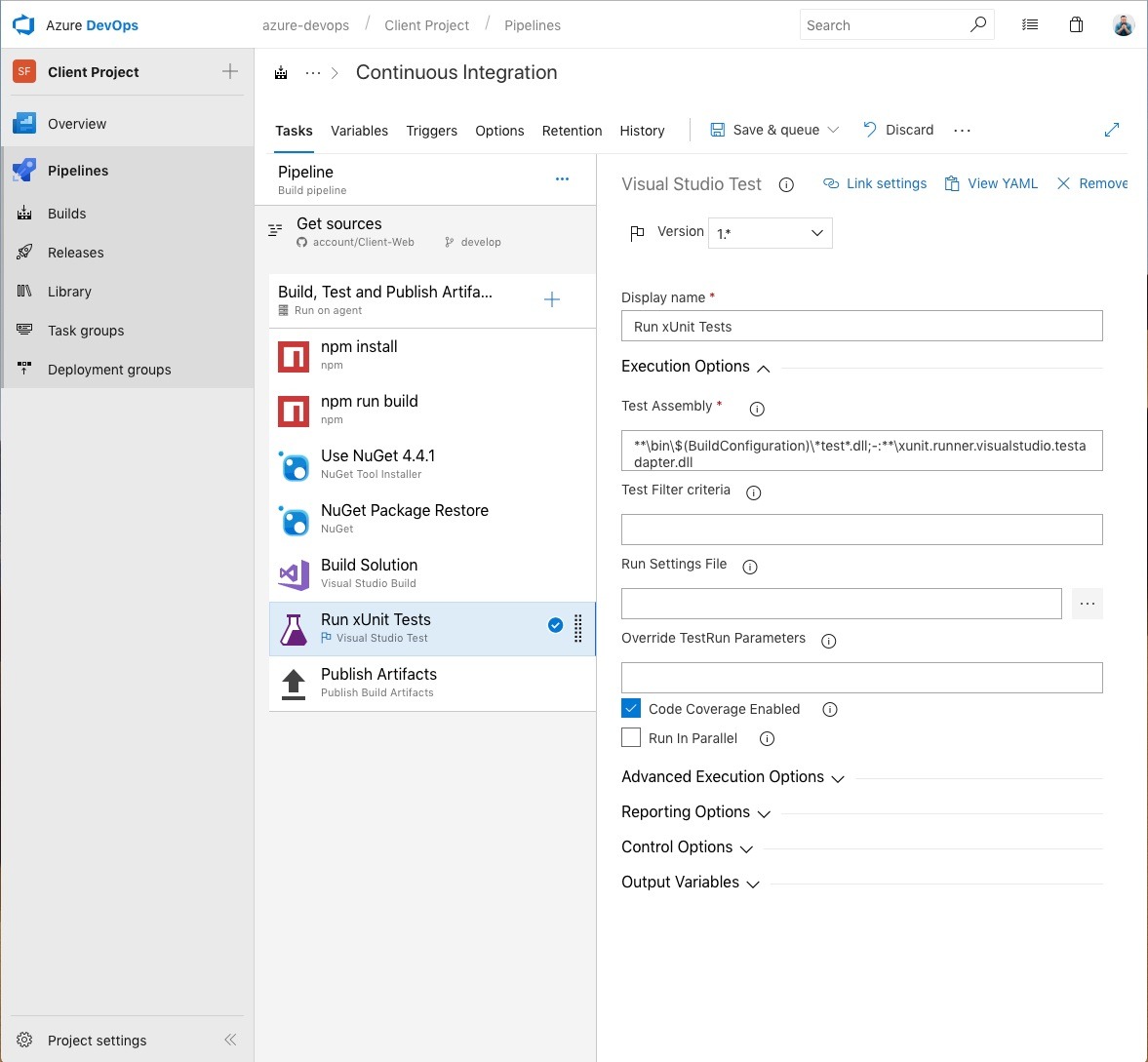Add a task with the plus icon
Viewport: 1148px width, 1062px height.
coord(552,299)
